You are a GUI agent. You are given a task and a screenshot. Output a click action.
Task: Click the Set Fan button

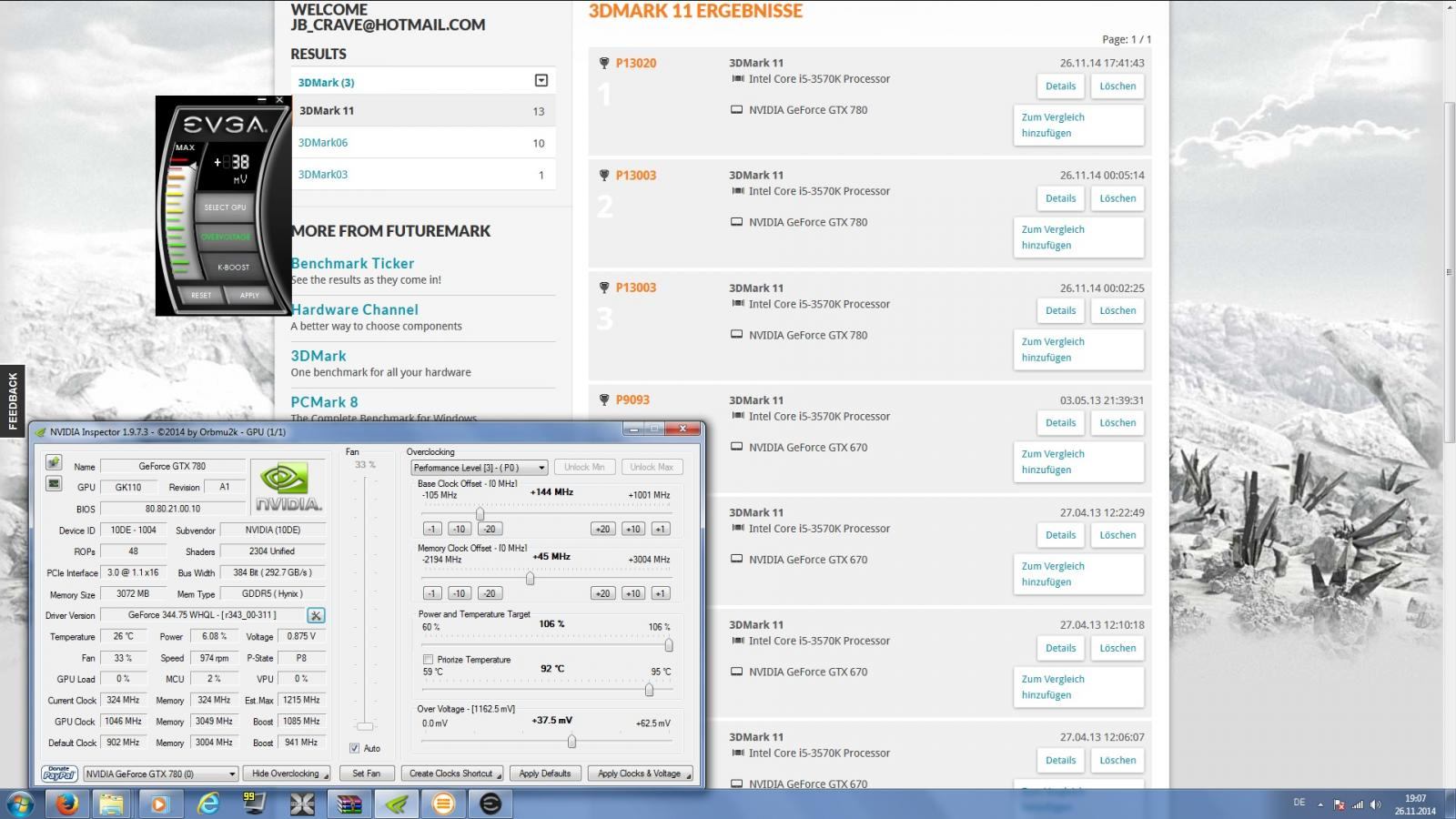(x=367, y=773)
